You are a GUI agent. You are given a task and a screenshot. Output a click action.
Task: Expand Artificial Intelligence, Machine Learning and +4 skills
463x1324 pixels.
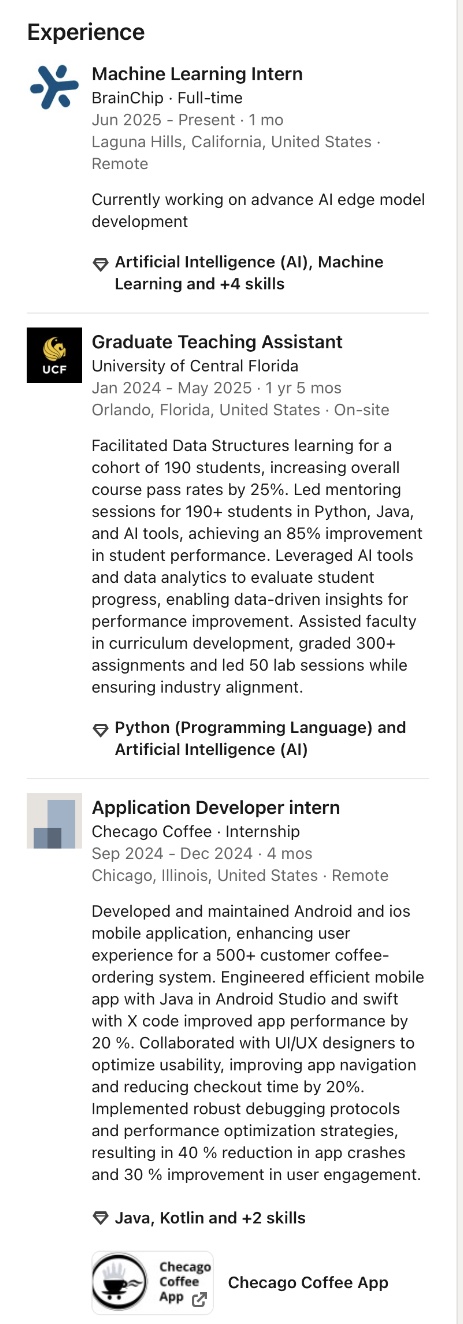tap(249, 273)
